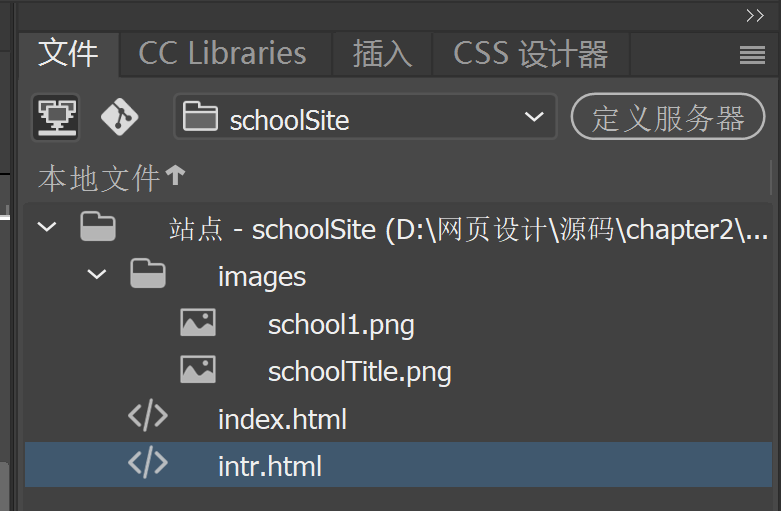
Task: Select the school1.png file name
Action: pos(341,325)
